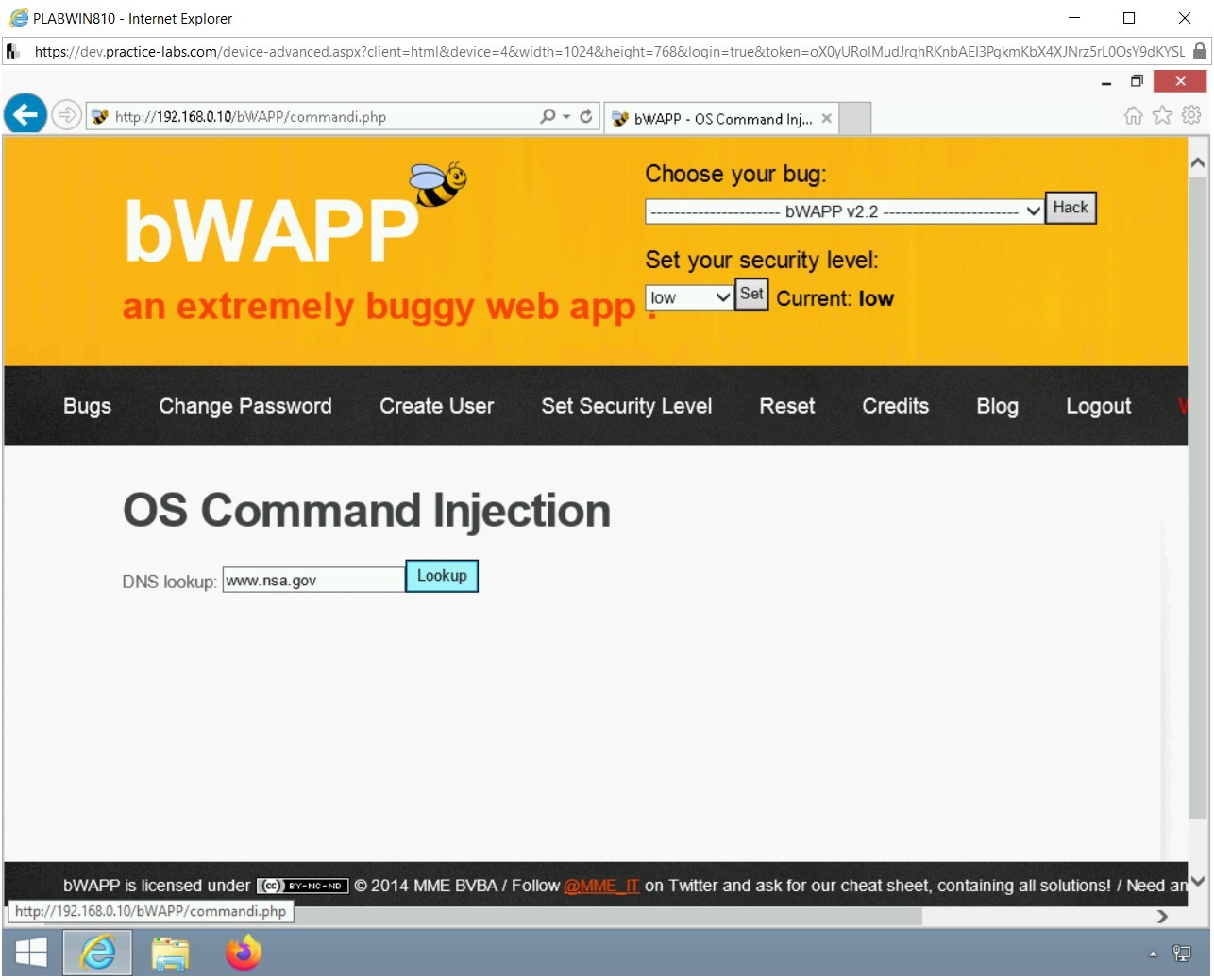Select Create User in the menu
The width and height of the screenshot is (1214, 980).
(437, 406)
